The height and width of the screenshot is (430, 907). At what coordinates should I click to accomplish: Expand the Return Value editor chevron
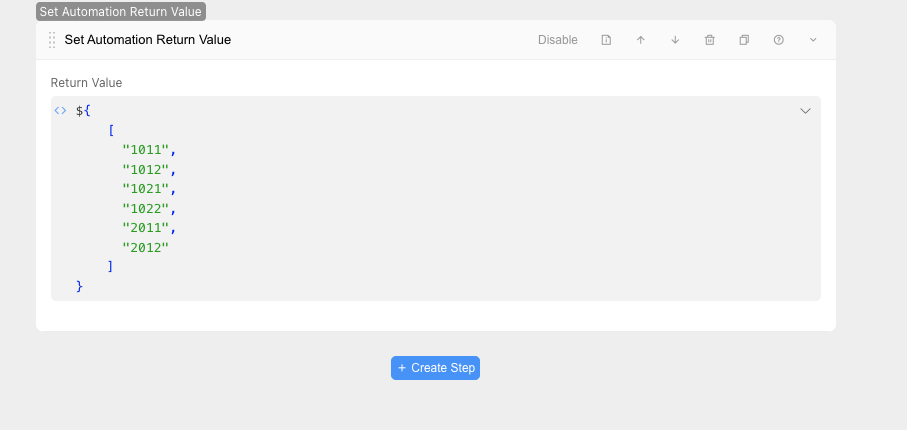point(805,111)
